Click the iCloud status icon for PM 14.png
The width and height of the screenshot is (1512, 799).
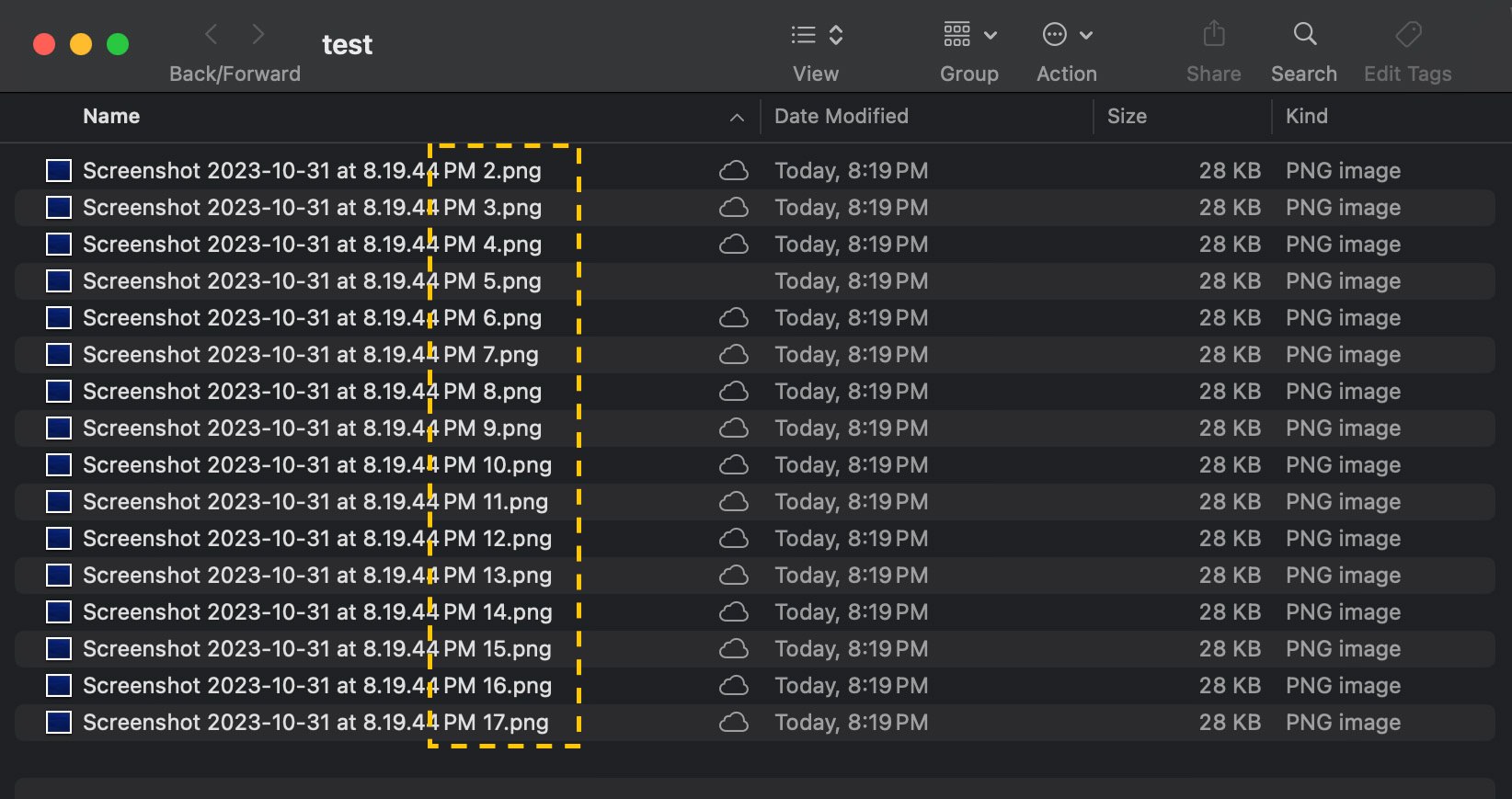[x=733, y=612]
